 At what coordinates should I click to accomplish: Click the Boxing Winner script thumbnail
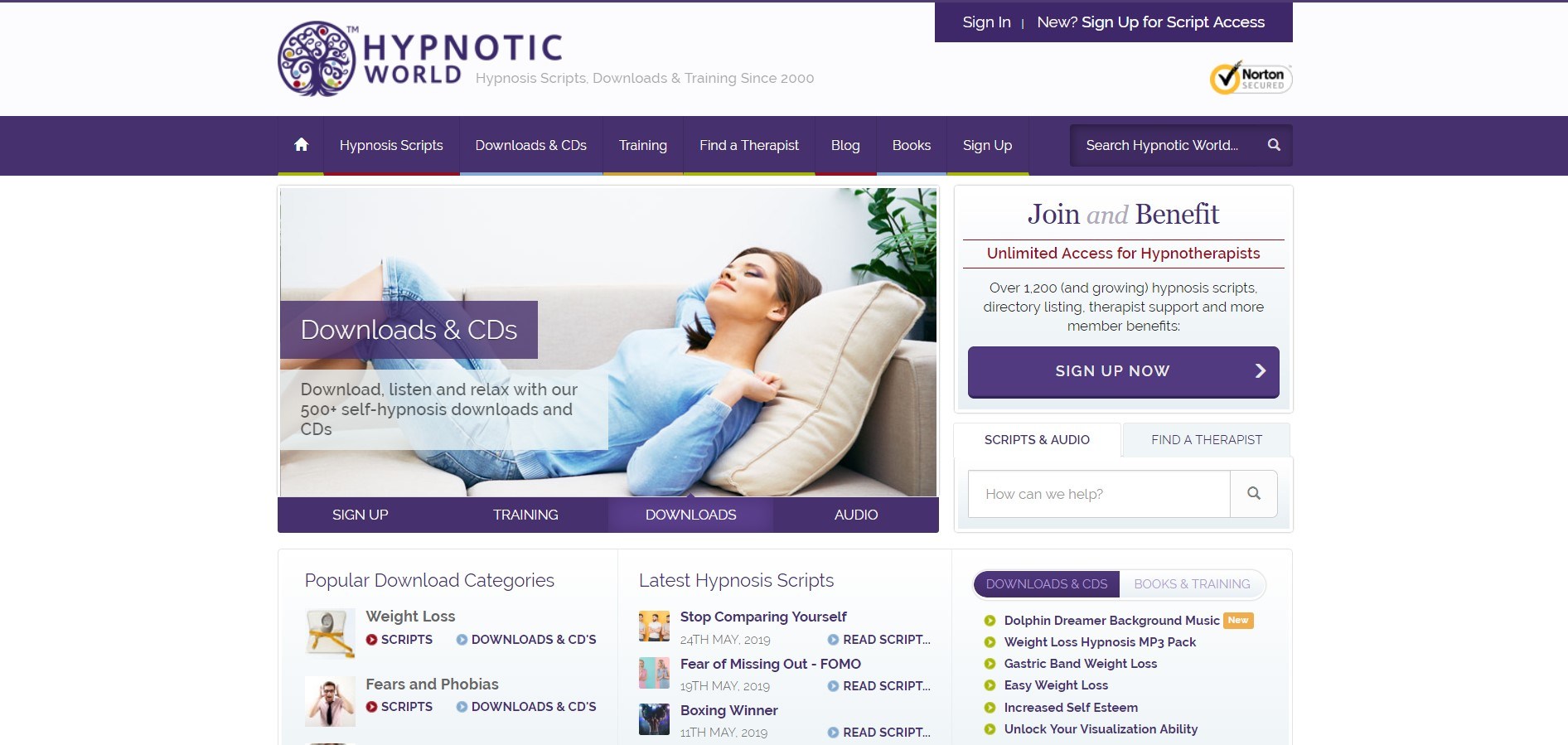tap(654, 719)
